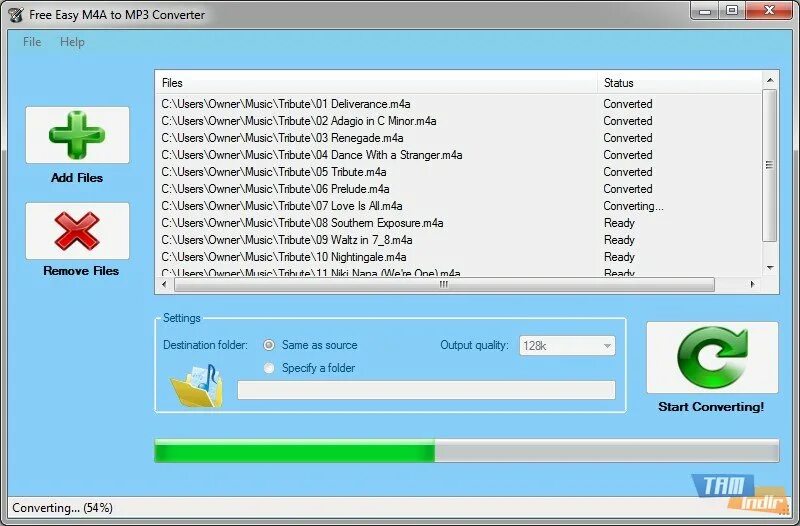Open the File menu
This screenshot has height=526, width=800.
(32, 42)
